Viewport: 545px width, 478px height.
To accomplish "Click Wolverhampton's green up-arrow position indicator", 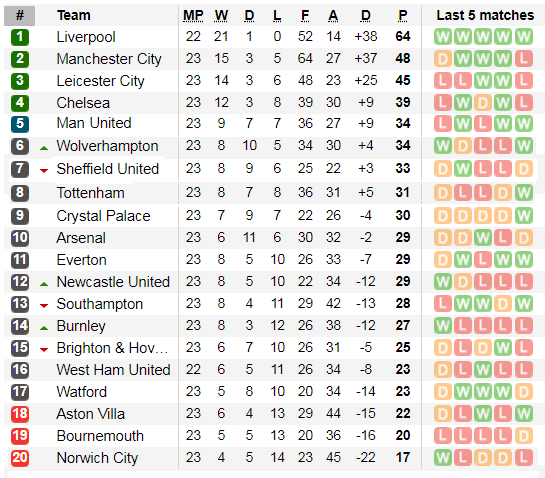I will coord(44,148).
